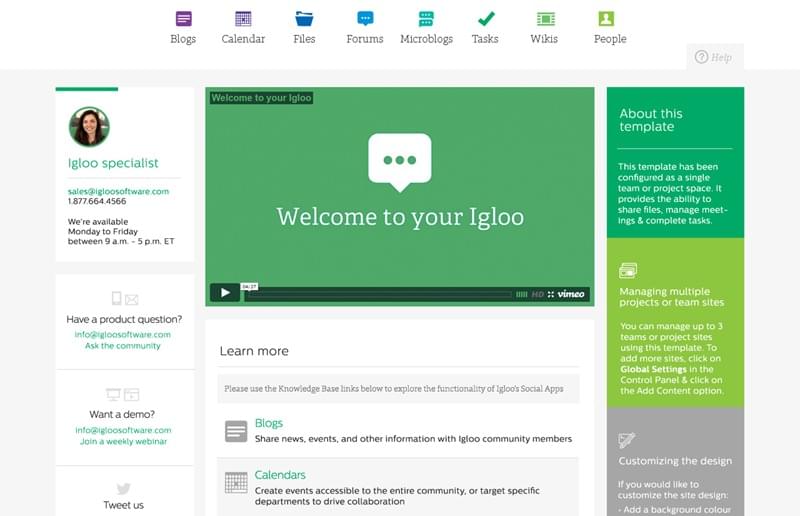800x516 pixels.
Task: Click the stacked cards icon above Managing multiple projects
Action: click(x=628, y=271)
